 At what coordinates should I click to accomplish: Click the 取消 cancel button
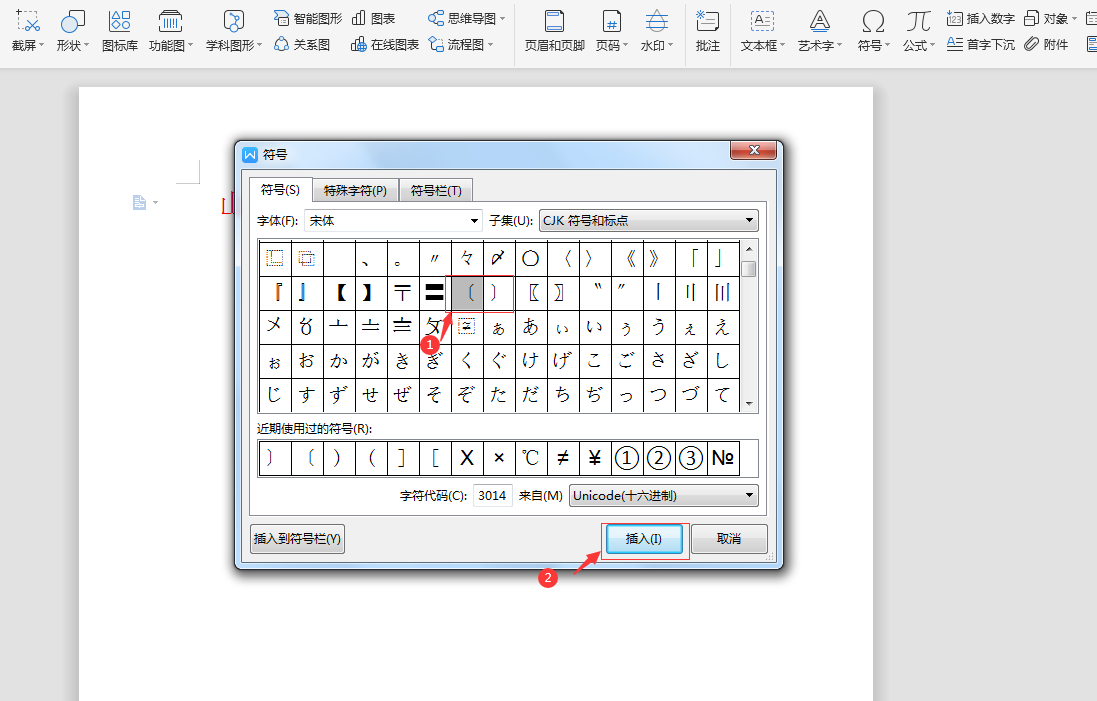coord(729,539)
